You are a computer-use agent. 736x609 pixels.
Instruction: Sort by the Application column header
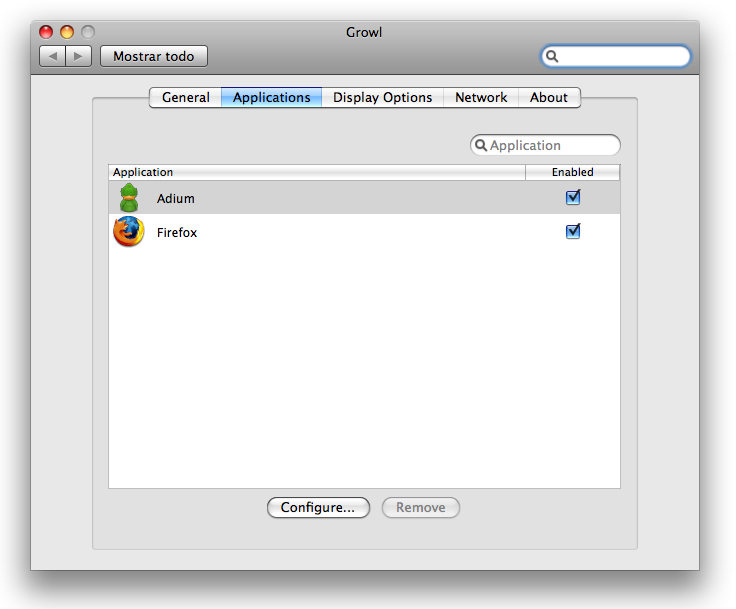317,172
